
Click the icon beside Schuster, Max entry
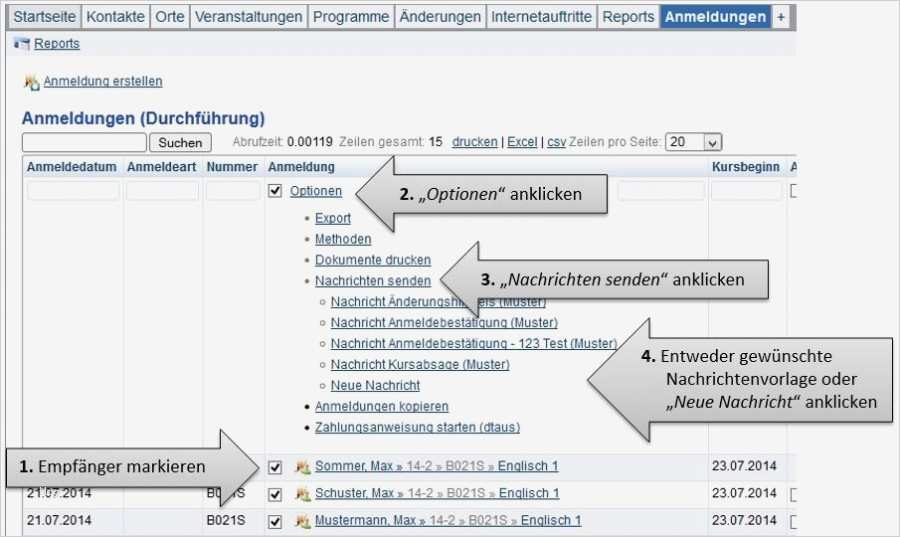pyautogui.click(x=302, y=494)
